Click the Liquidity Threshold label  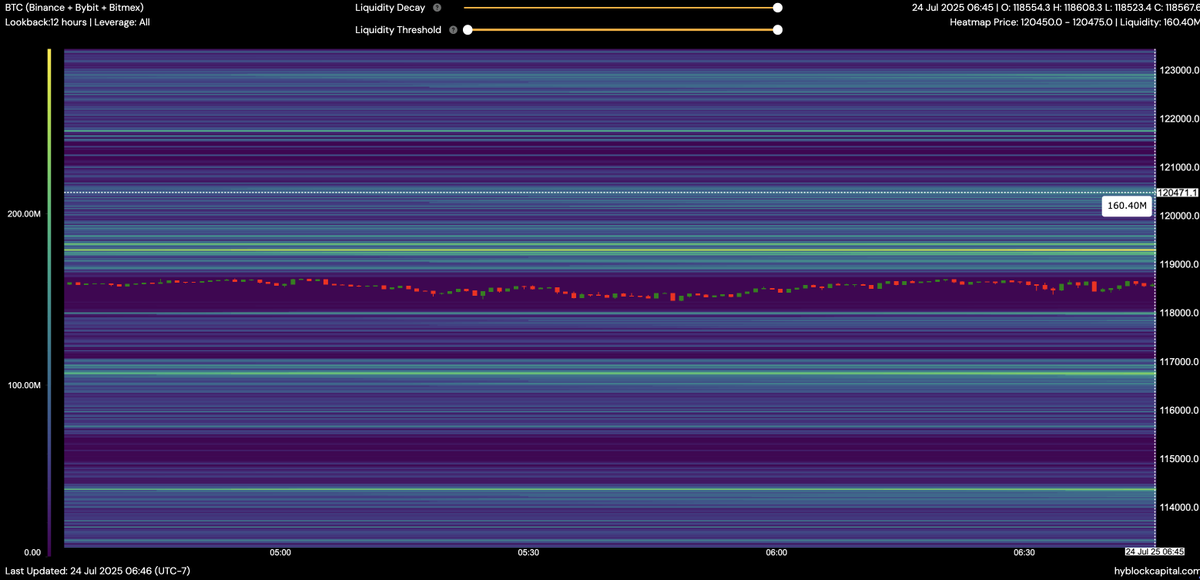[x=398, y=30]
